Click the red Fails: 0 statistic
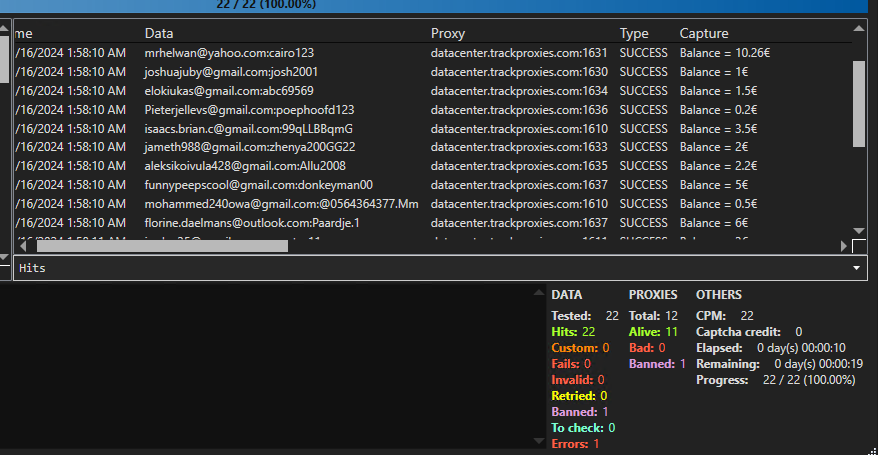The width and height of the screenshot is (878, 455). (x=571, y=364)
